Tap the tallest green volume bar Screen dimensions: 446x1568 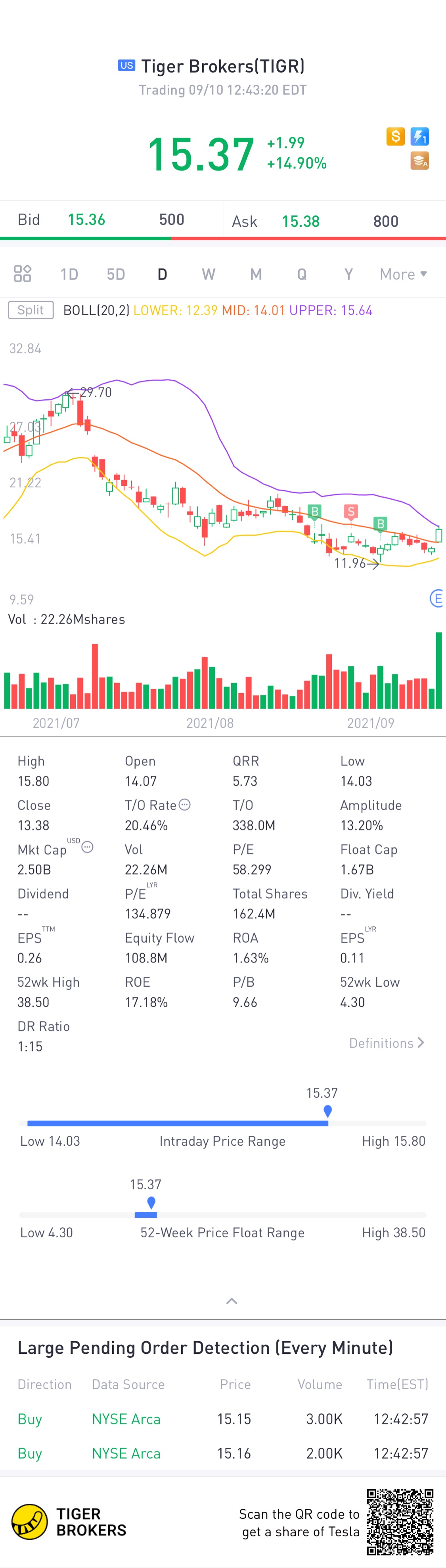click(x=439, y=670)
